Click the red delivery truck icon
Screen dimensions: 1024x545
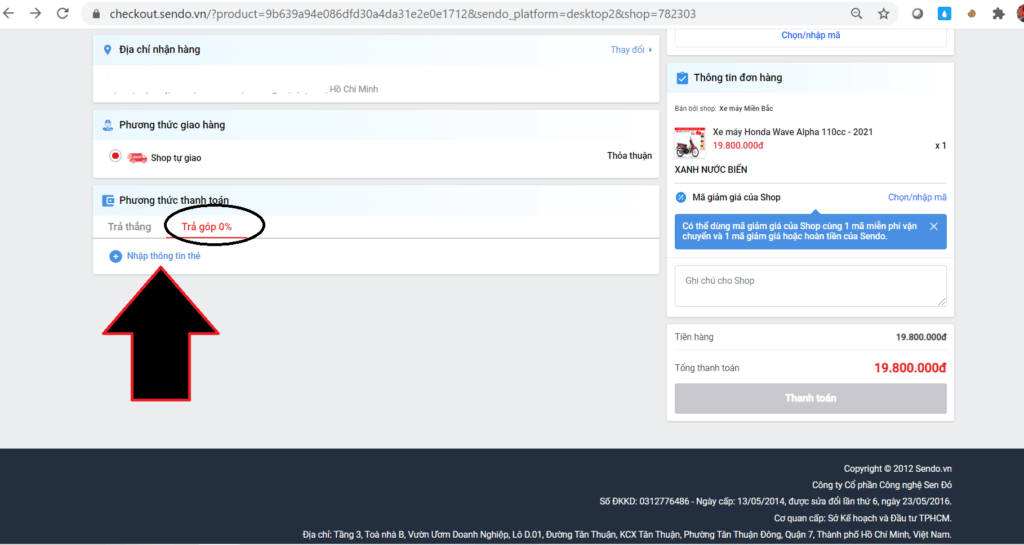(136, 157)
